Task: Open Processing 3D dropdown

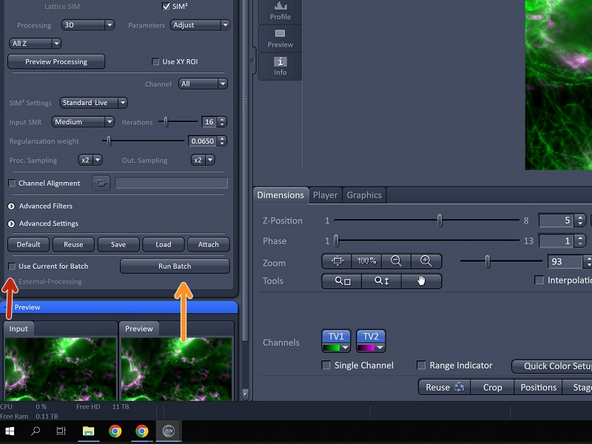Action: pos(88,25)
